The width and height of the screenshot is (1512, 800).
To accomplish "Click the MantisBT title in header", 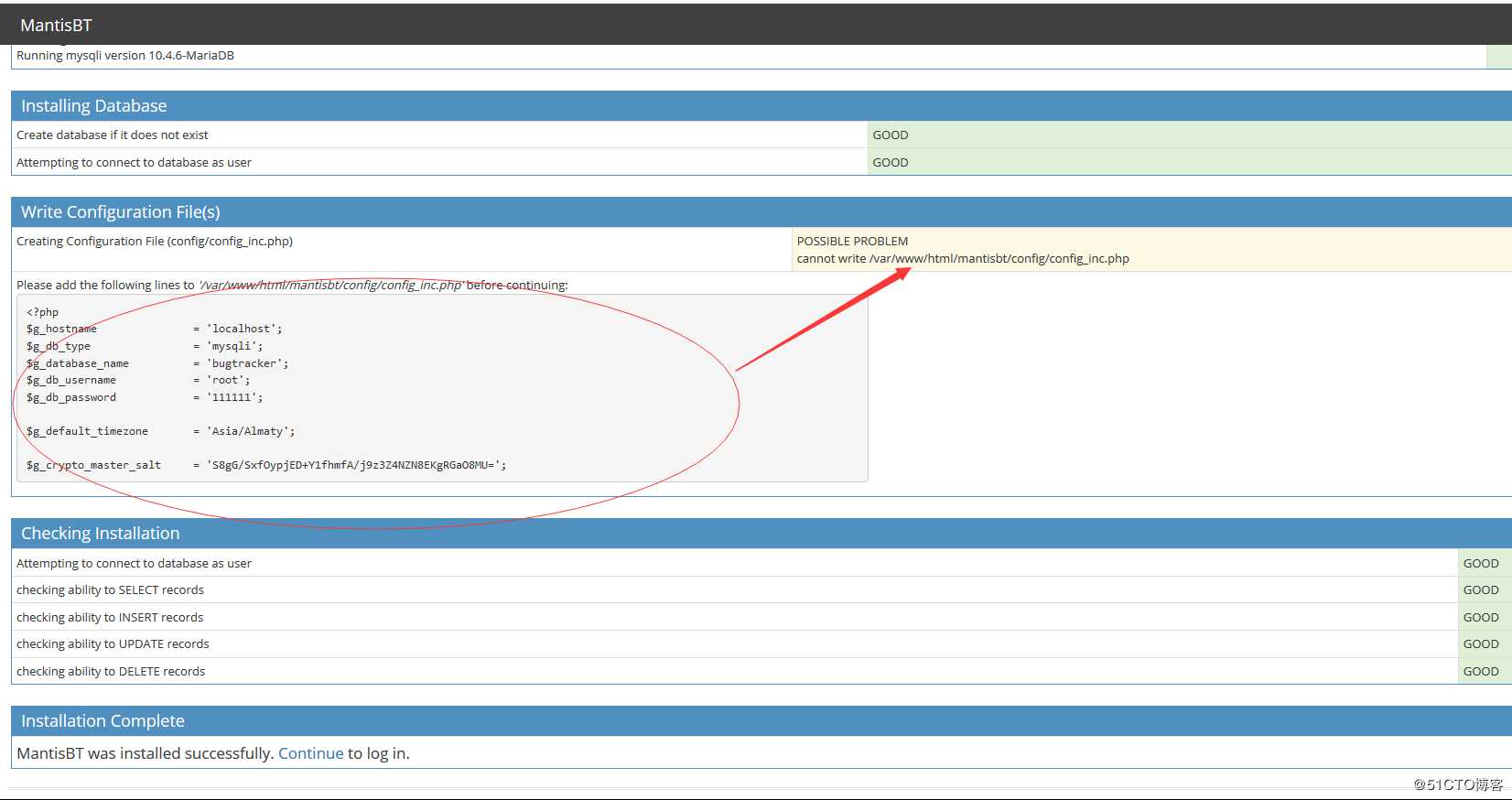I will click(56, 26).
